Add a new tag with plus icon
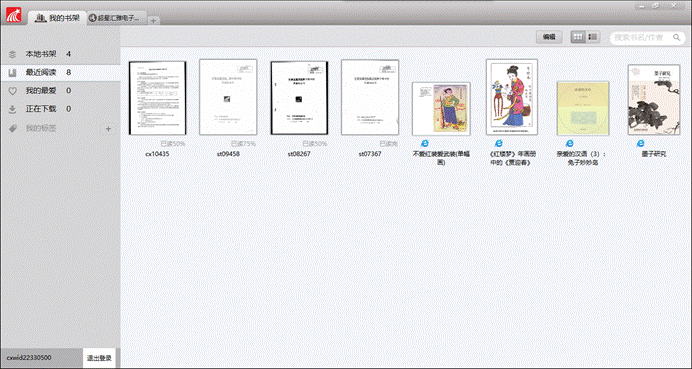 [x=109, y=129]
